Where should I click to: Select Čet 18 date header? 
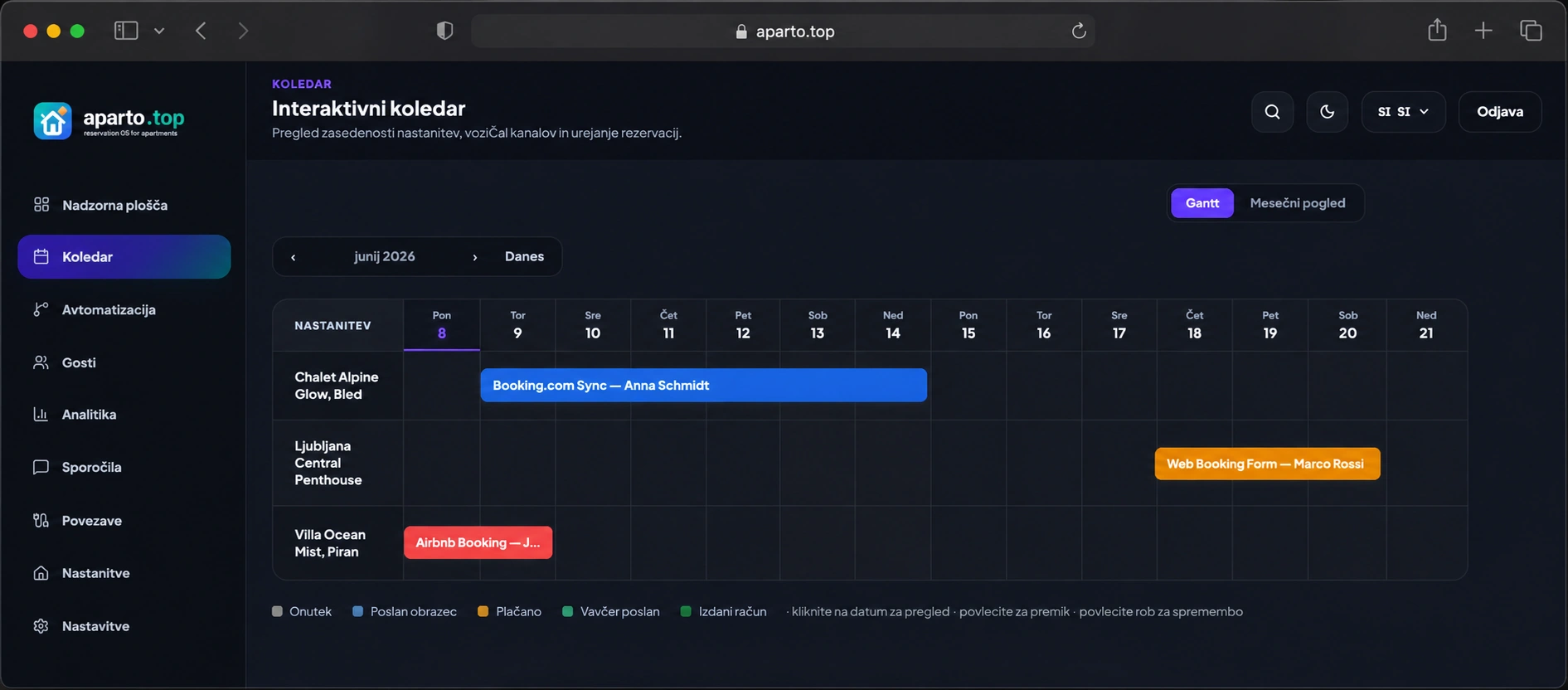(x=1195, y=325)
